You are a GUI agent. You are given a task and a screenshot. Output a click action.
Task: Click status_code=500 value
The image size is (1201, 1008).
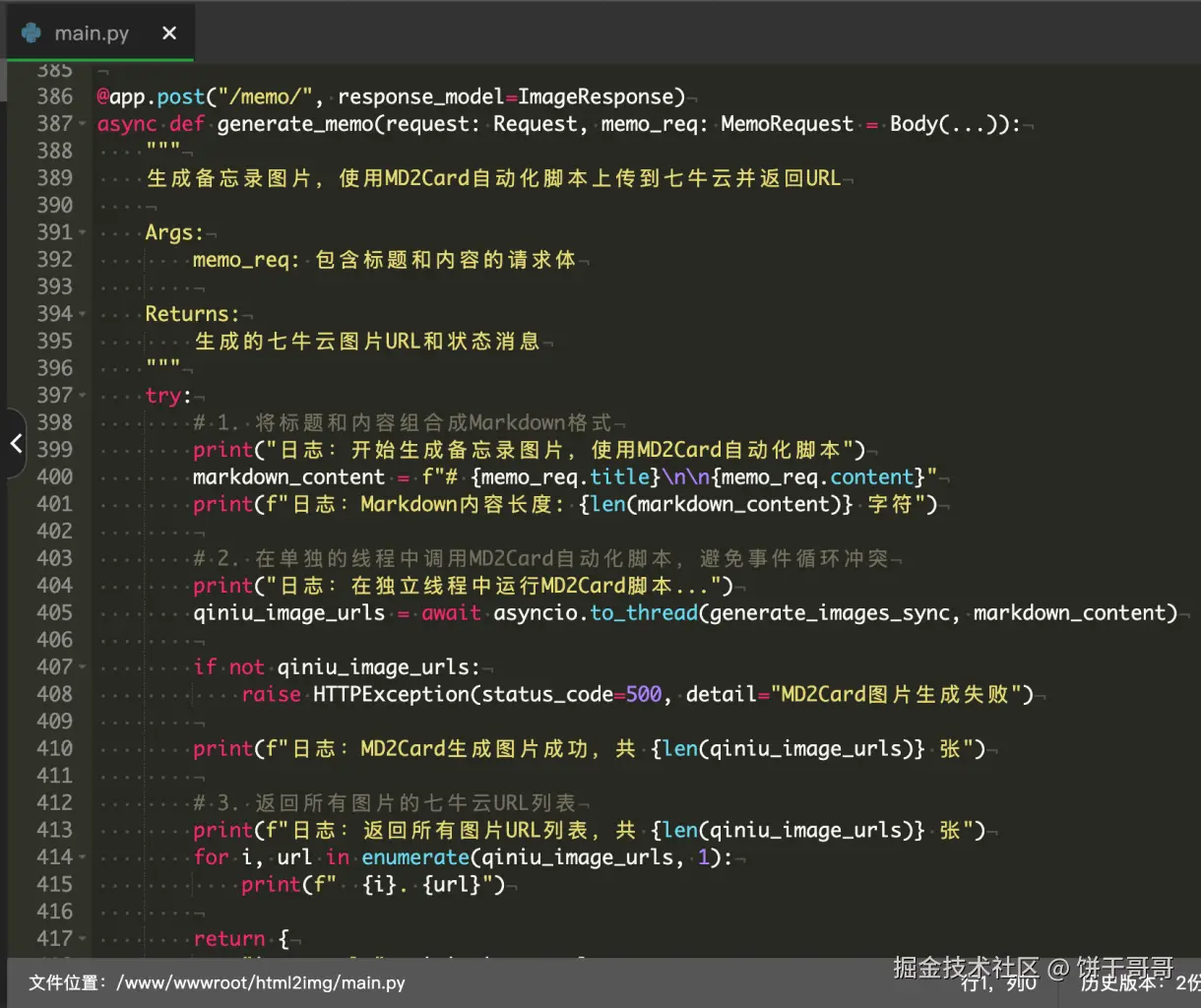tap(572, 694)
